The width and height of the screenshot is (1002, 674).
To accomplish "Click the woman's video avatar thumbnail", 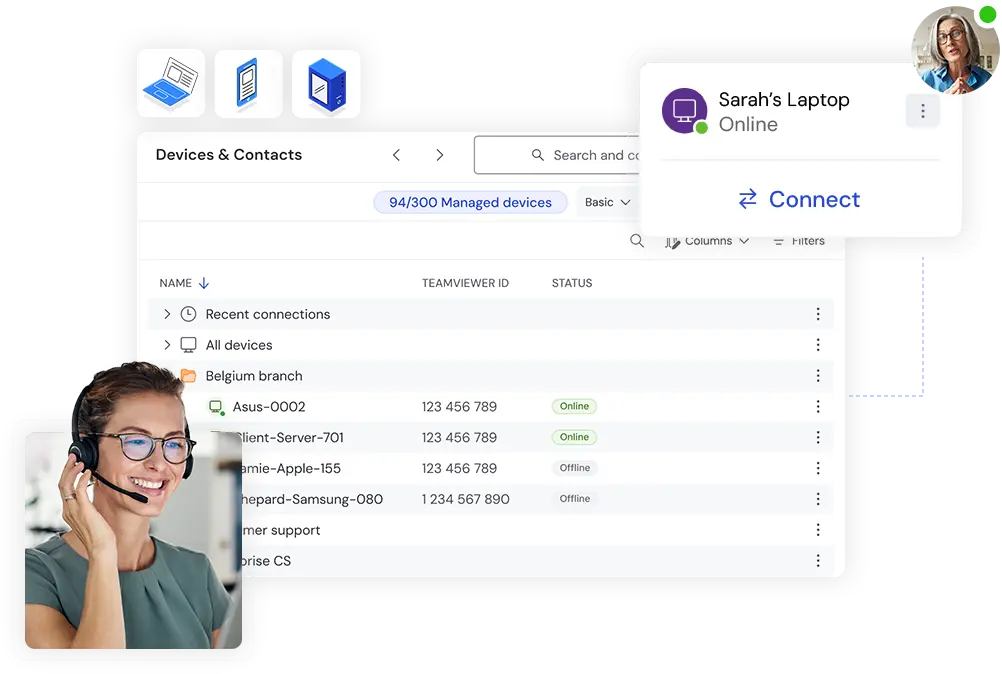I will coord(954,50).
